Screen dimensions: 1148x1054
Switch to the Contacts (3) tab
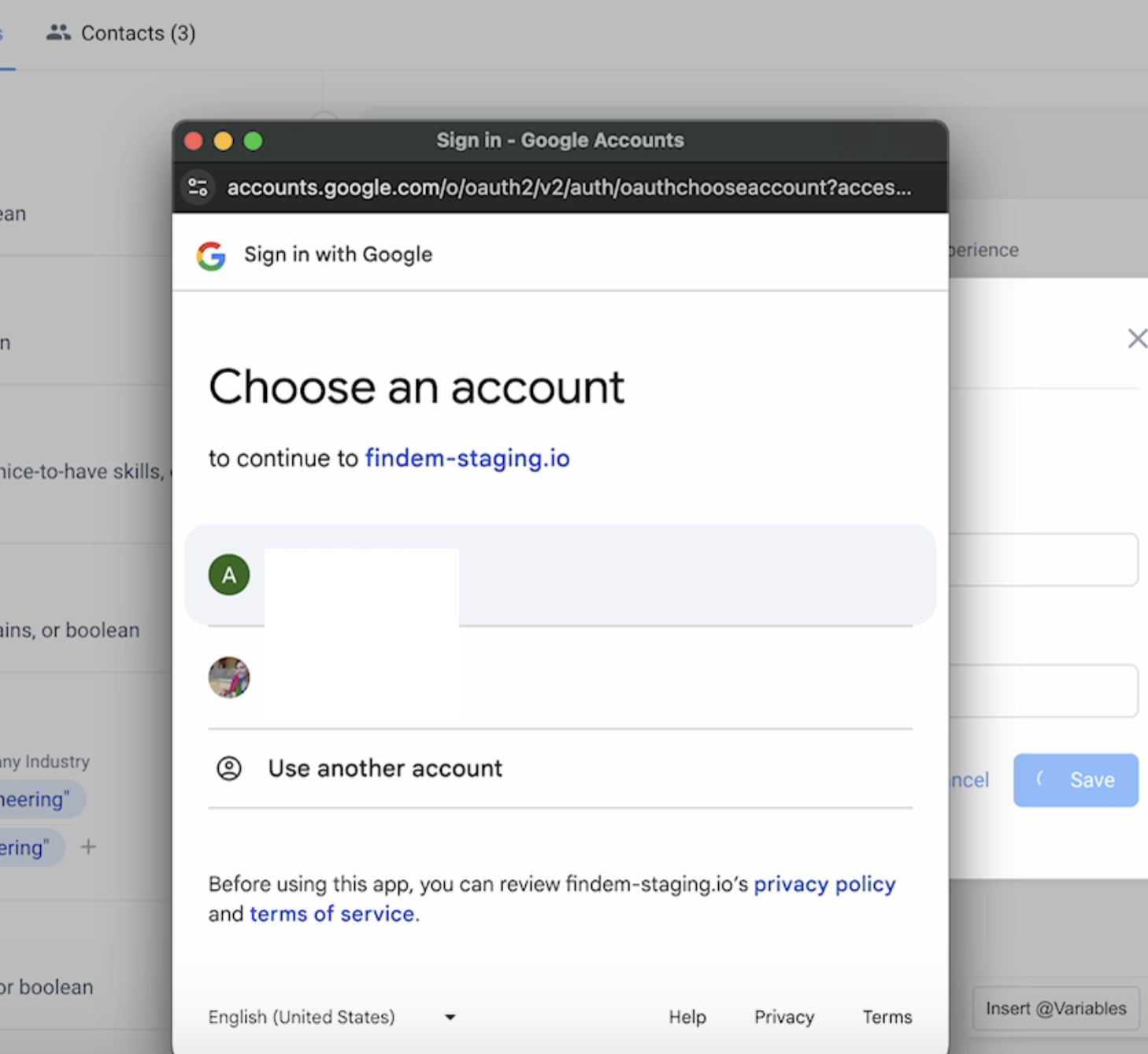pyautogui.click(x=121, y=33)
